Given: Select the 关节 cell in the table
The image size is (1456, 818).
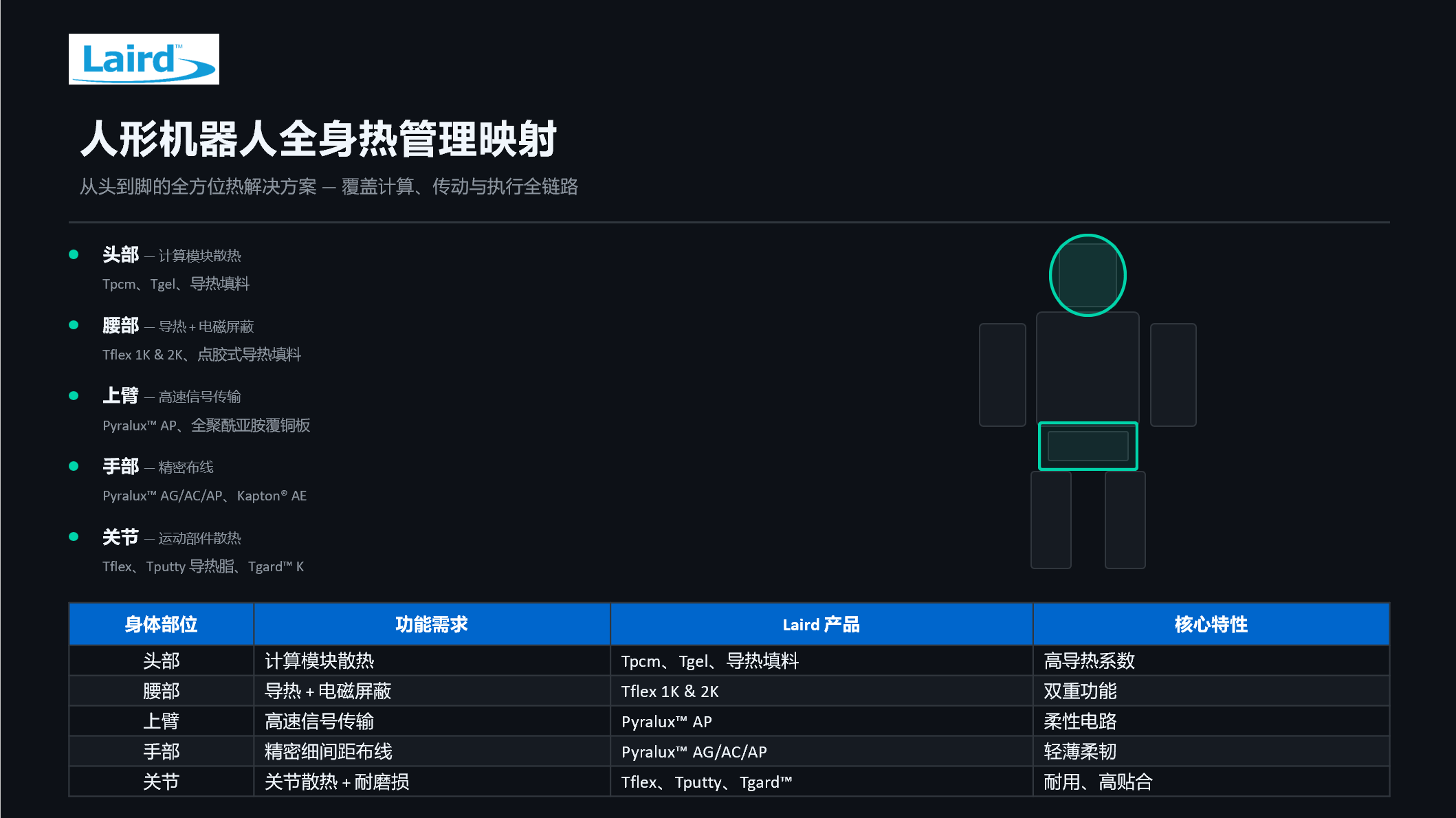Looking at the screenshot, I should (x=162, y=782).
